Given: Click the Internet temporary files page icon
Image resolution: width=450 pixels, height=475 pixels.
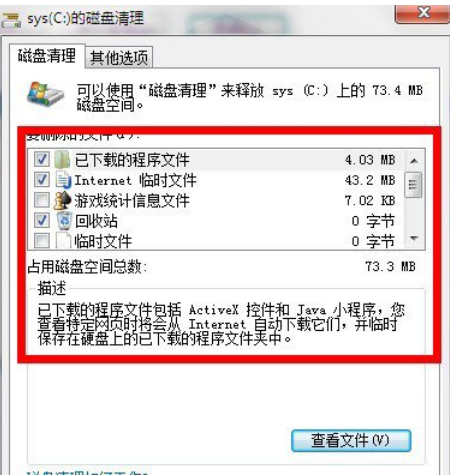Looking at the screenshot, I should click(x=63, y=180).
